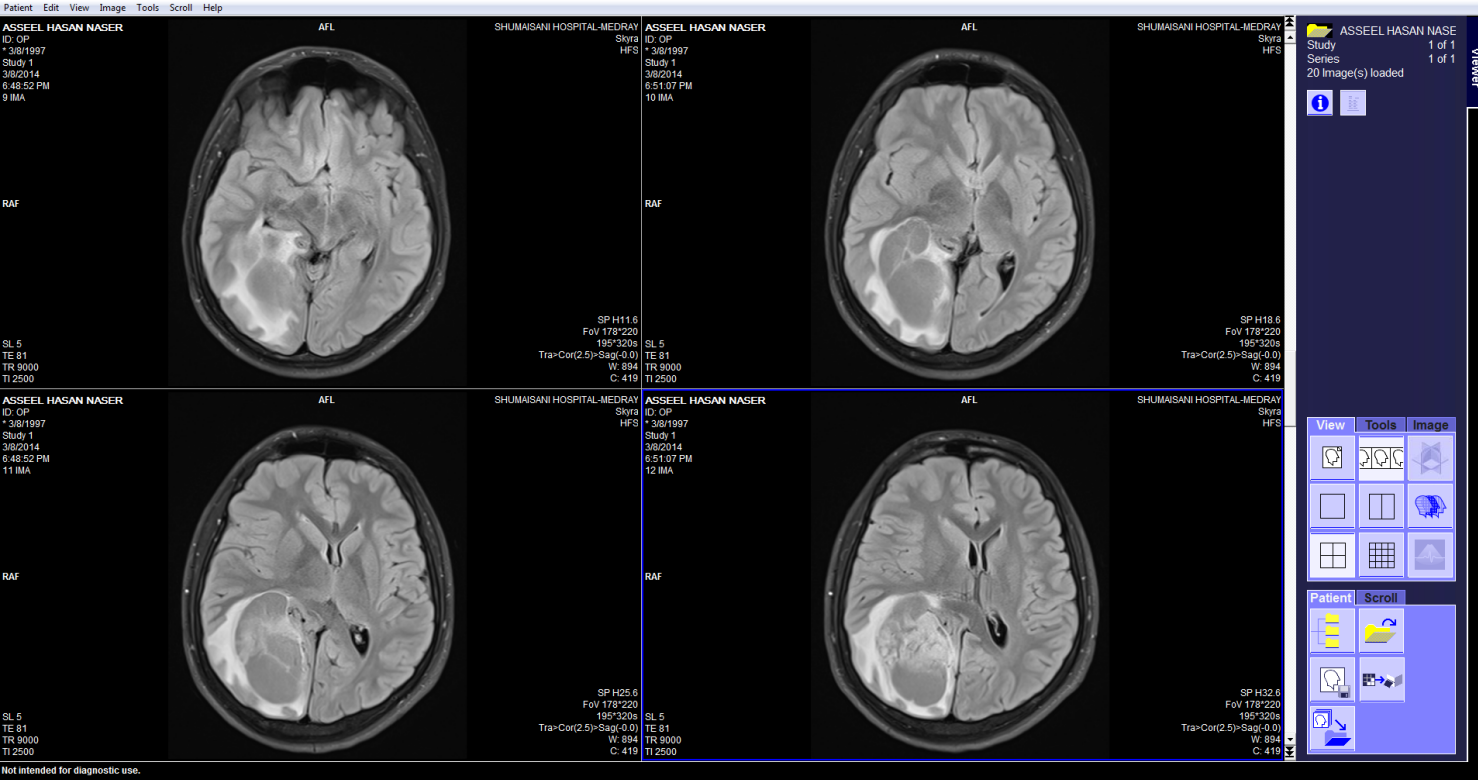Click the greyed-out curve graph icon

click(x=1430, y=555)
